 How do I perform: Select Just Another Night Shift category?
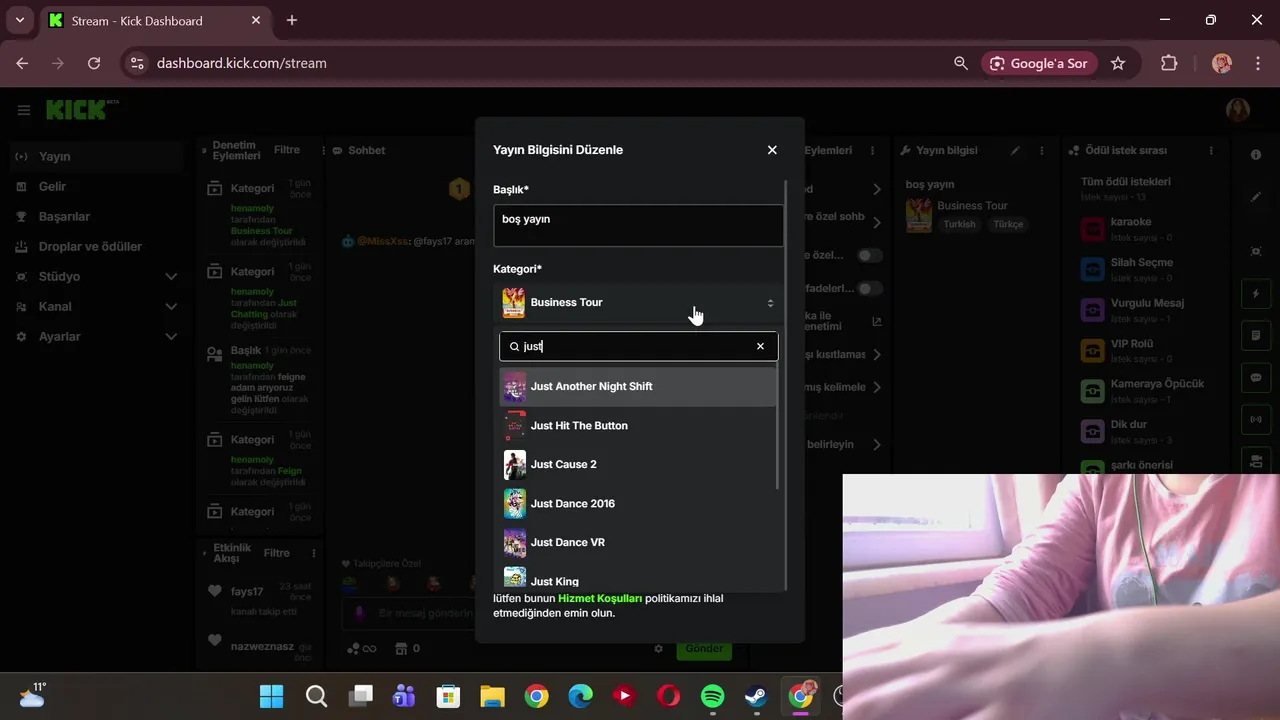tap(638, 387)
